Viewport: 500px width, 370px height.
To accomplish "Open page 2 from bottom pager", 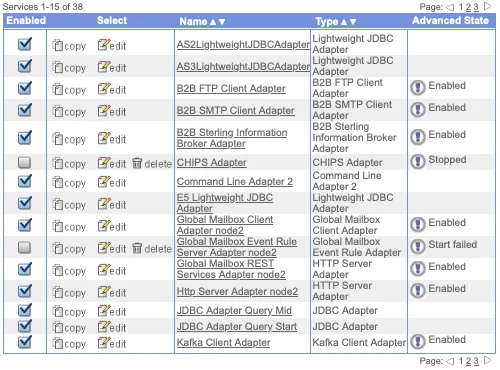I will coord(468,361).
